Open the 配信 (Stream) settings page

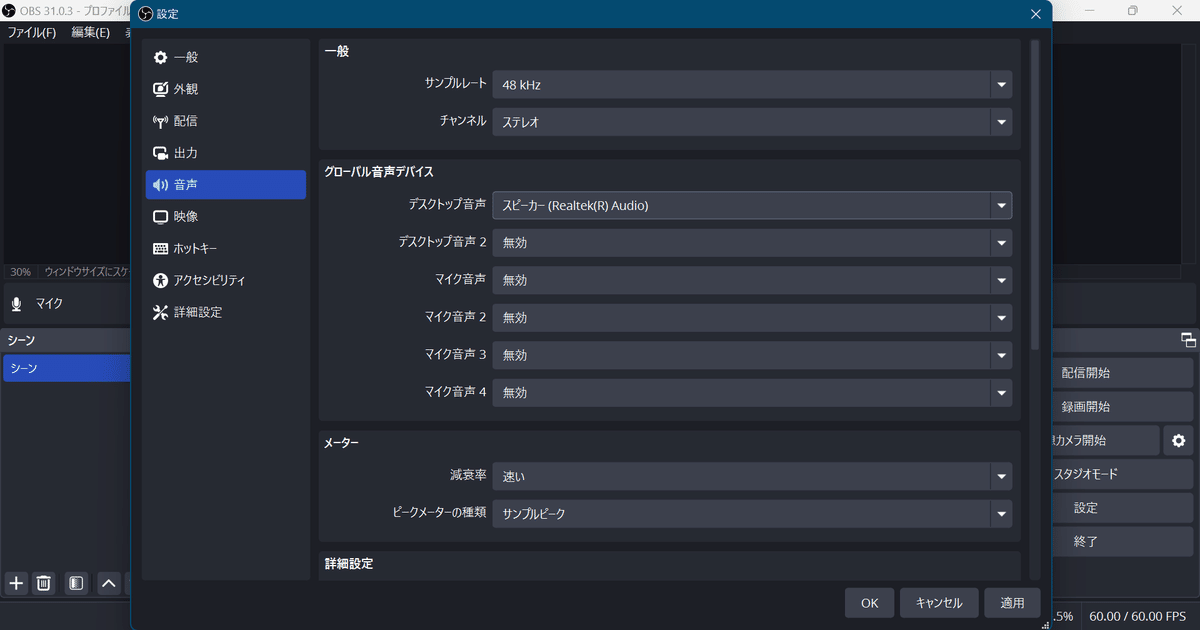click(x=184, y=120)
